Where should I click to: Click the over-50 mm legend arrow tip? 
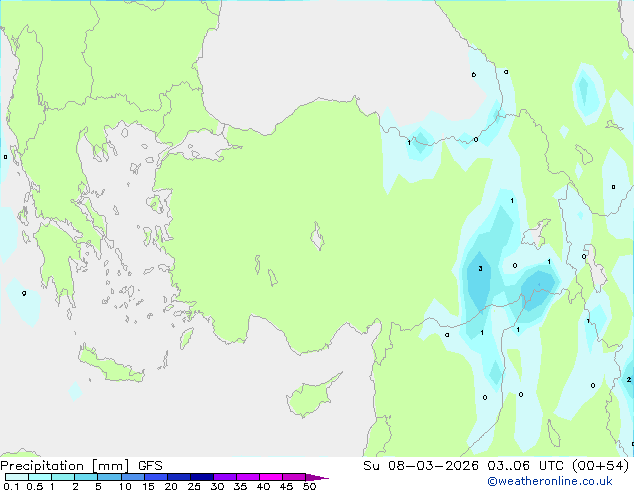click(x=317, y=477)
